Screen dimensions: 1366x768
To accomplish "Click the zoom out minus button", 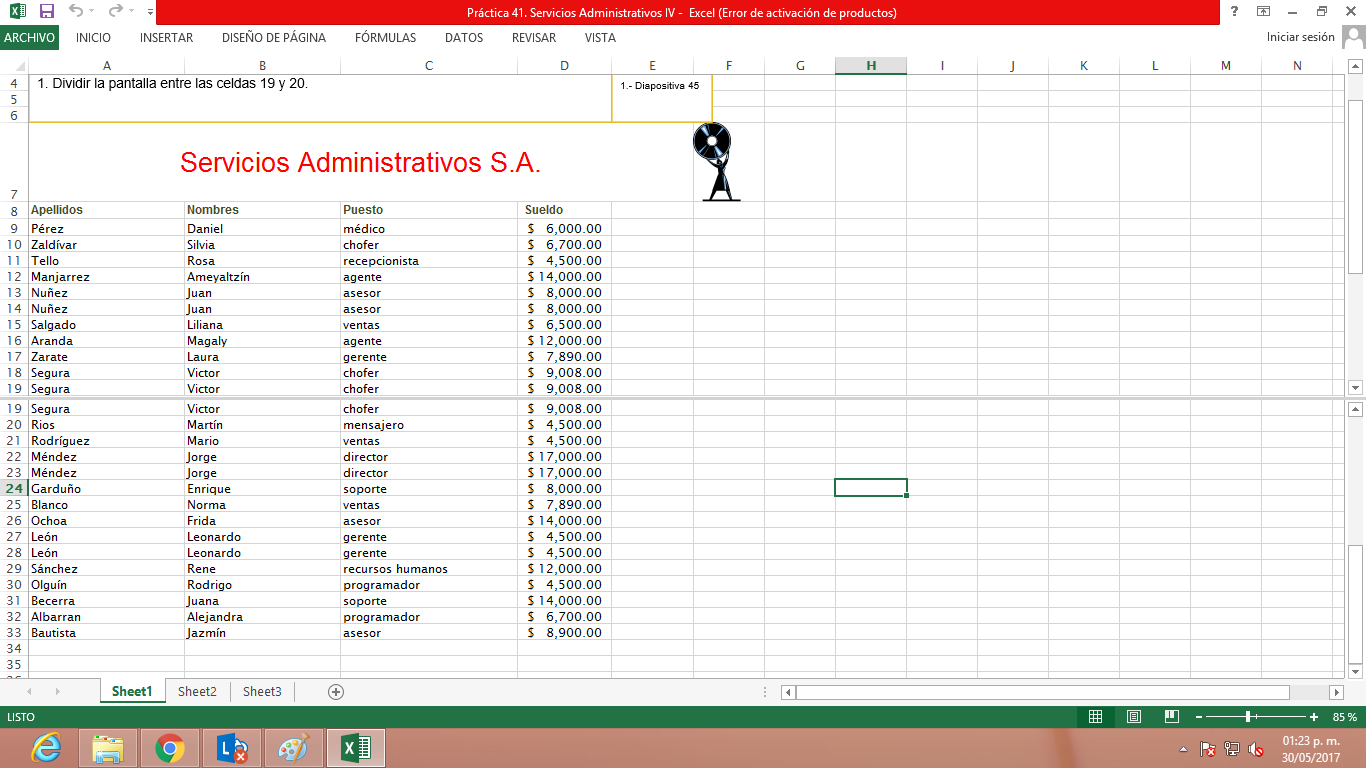I will coord(1199,717).
